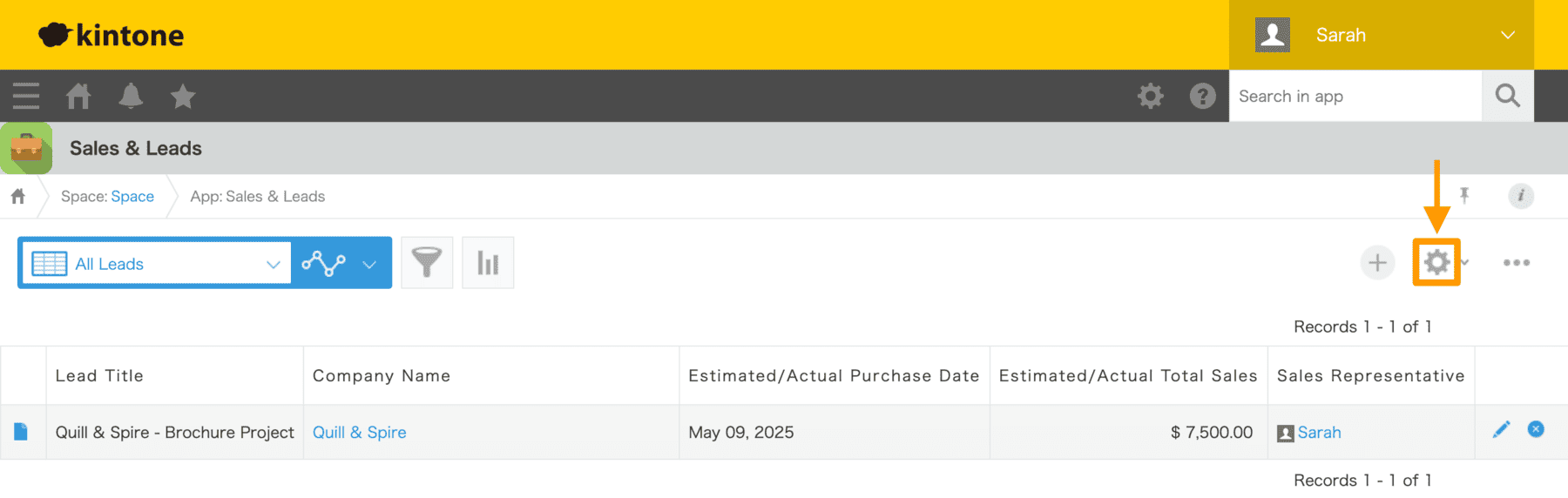Sort by Estimated/Actual Total Sales column header
Viewport: 1568px width, 498px height.
coord(1128,376)
